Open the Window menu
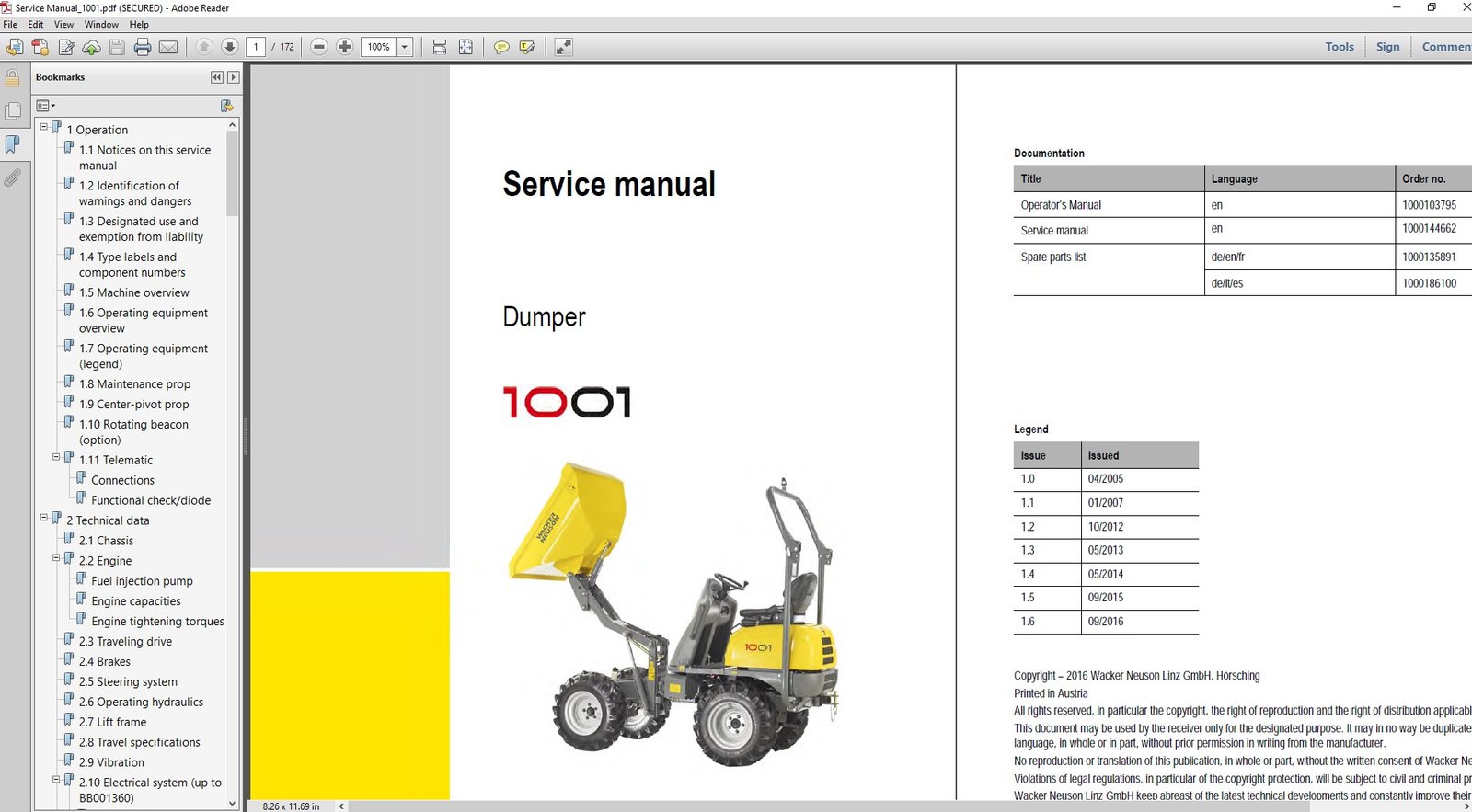This screenshot has height=812, width=1472. coord(101,25)
